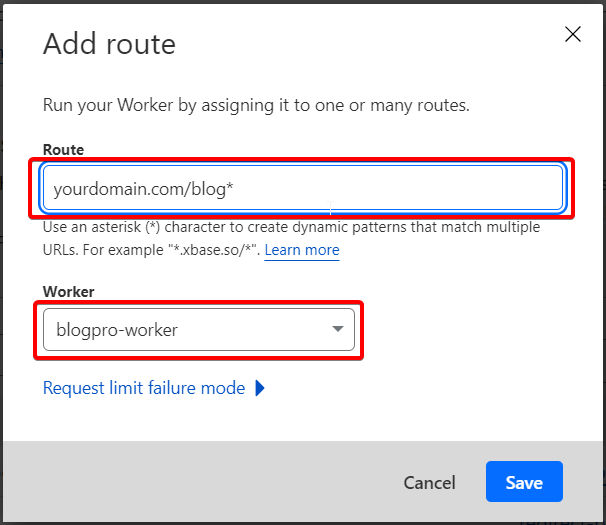Click the 'Run your Worker' description text
Screen dimensions: 606x525
(x=256, y=105)
